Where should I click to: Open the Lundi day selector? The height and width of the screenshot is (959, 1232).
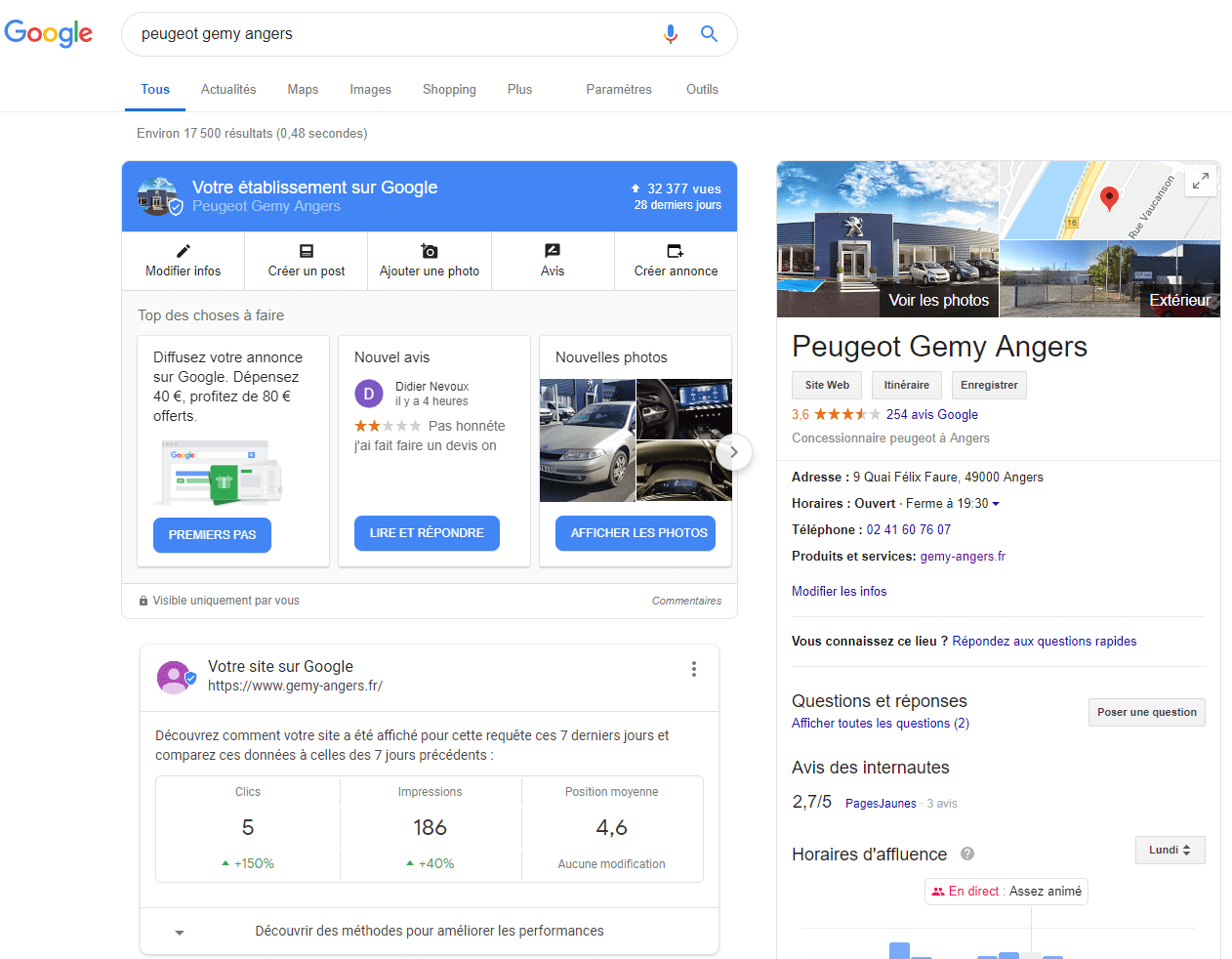point(1170,850)
